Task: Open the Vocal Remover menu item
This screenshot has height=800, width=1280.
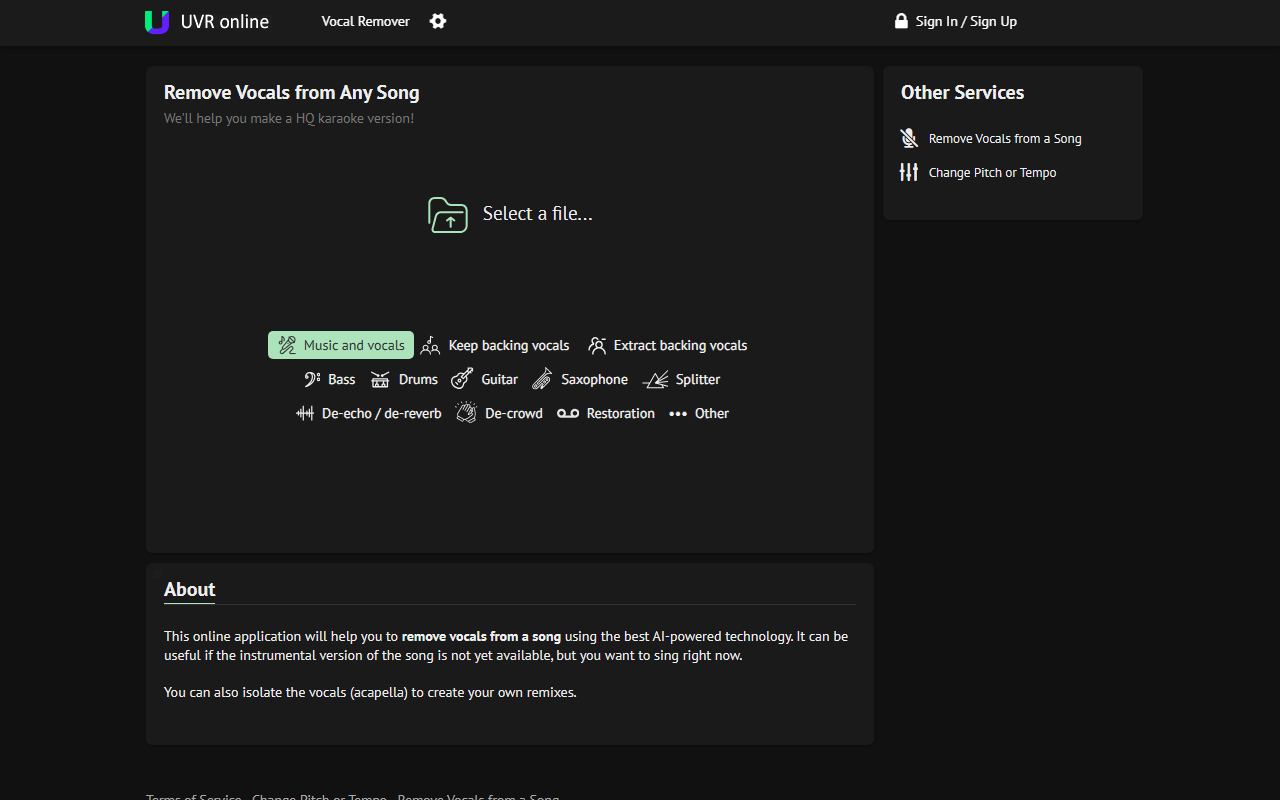Action: click(365, 21)
